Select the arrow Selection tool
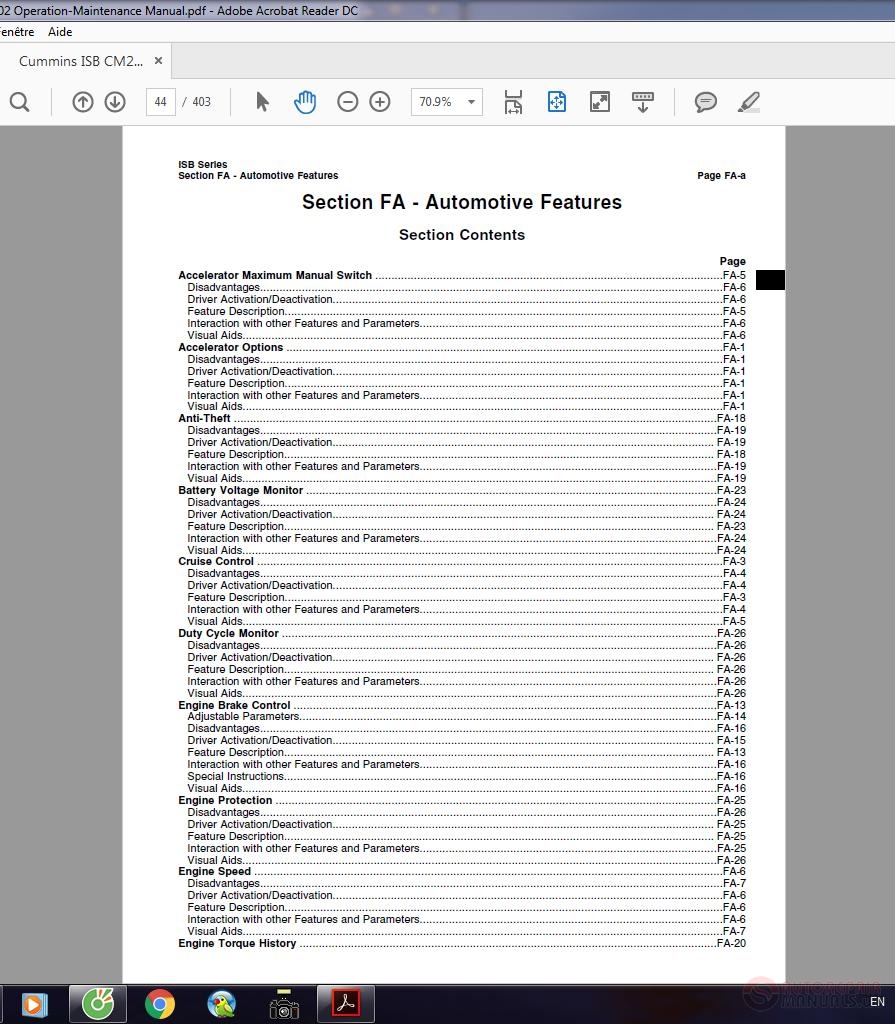Viewport: 895px width, 1024px height. pyautogui.click(x=263, y=102)
